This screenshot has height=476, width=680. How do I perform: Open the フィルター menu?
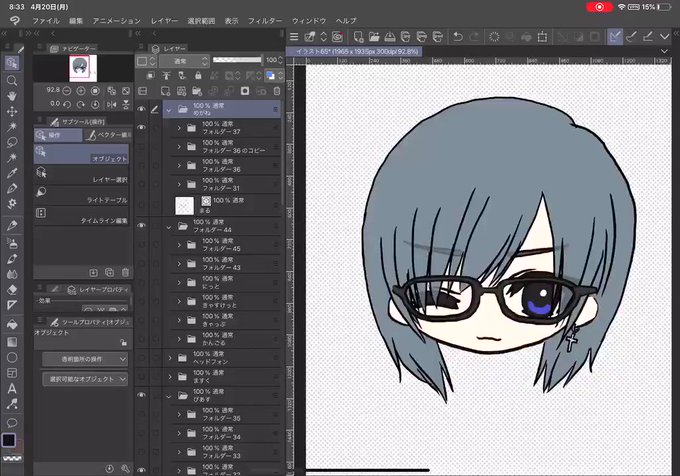(265, 21)
